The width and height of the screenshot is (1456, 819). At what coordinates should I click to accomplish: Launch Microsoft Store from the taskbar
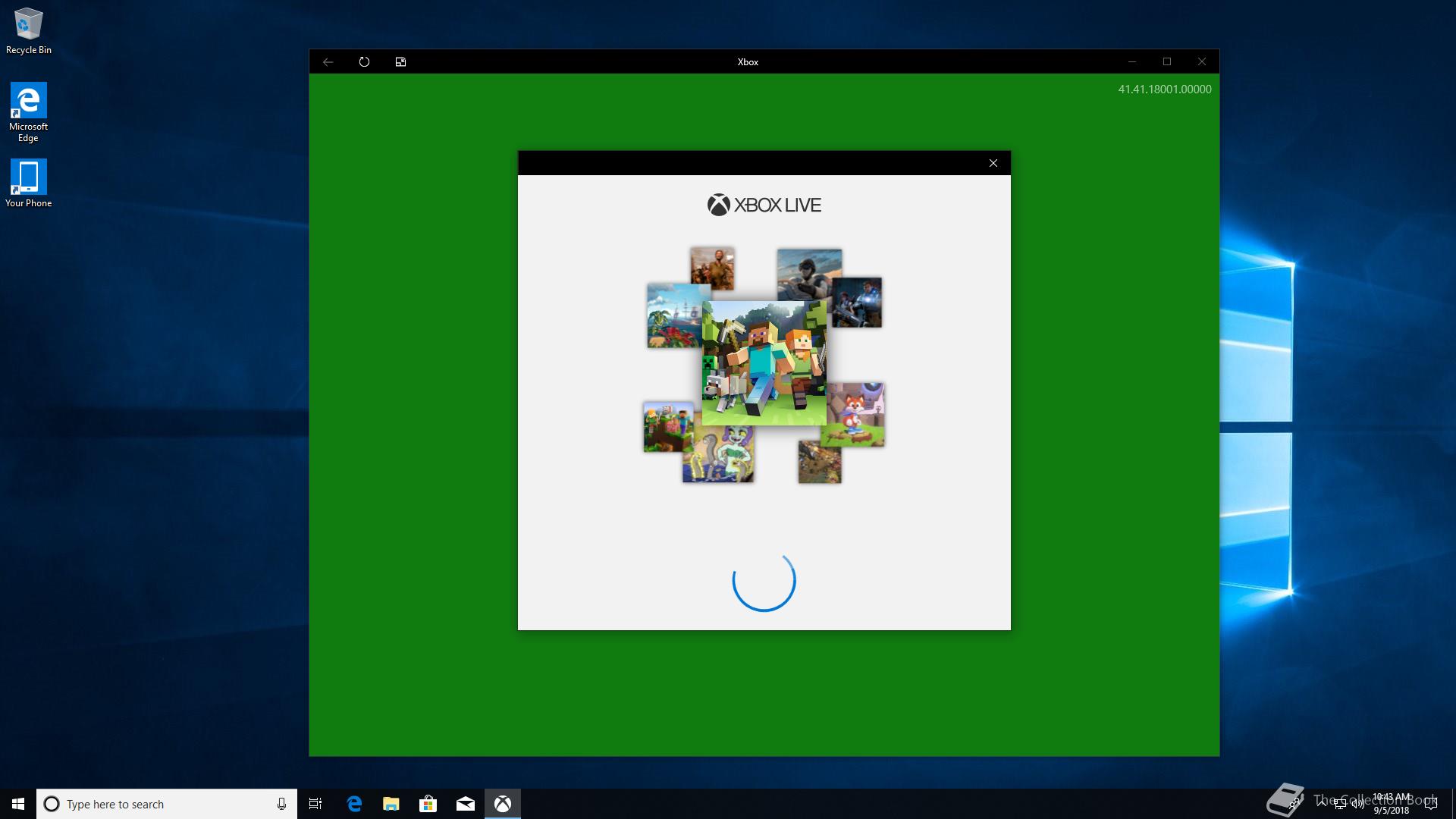[x=428, y=804]
